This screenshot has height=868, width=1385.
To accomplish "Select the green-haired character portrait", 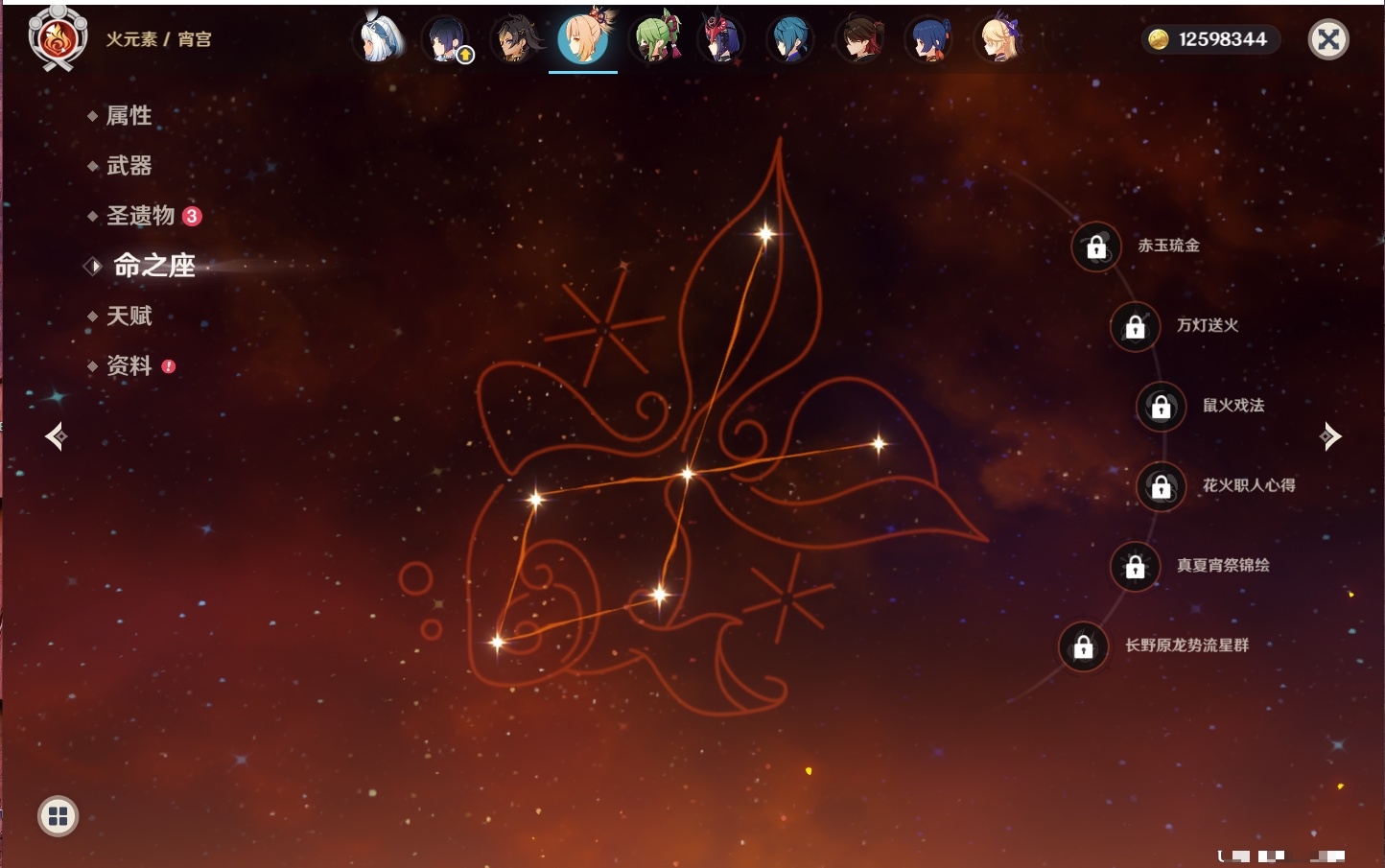I will pos(655,40).
